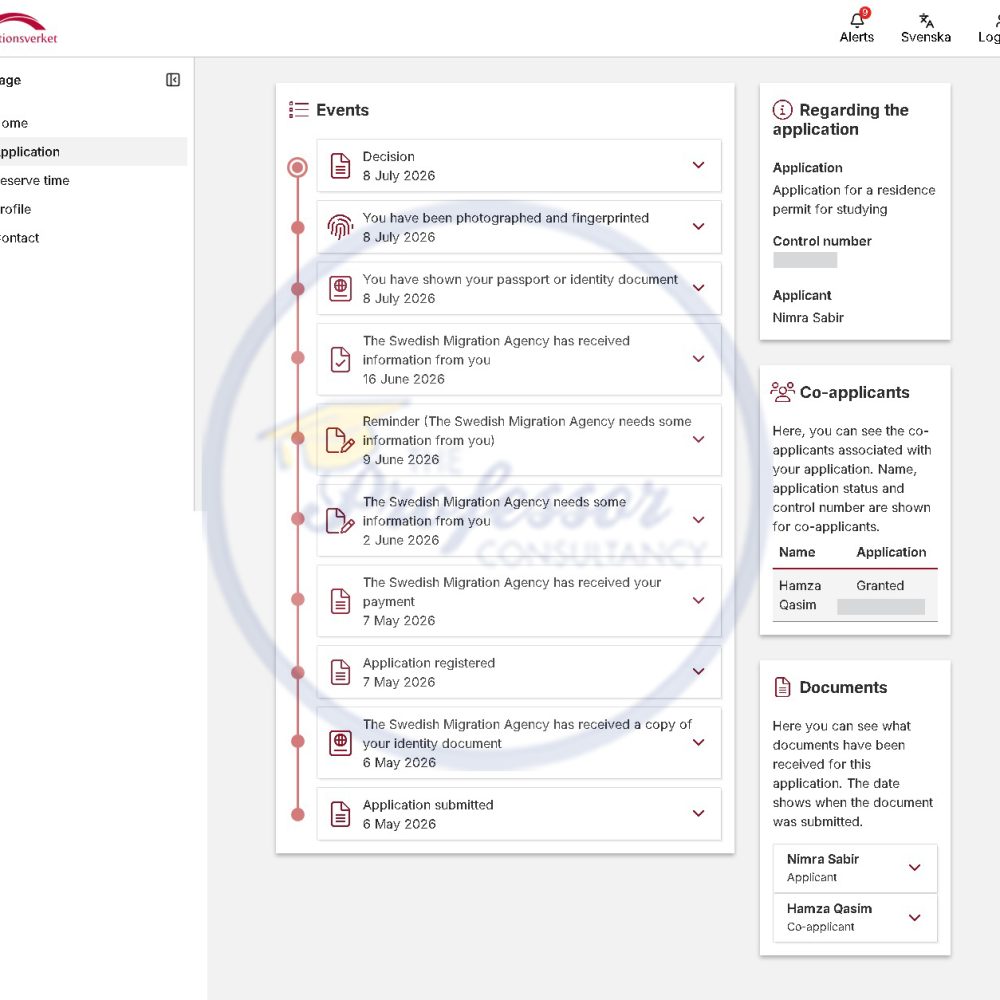Expand the identity document copy received event
The height and width of the screenshot is (1000, 1000).
[698, 742]
